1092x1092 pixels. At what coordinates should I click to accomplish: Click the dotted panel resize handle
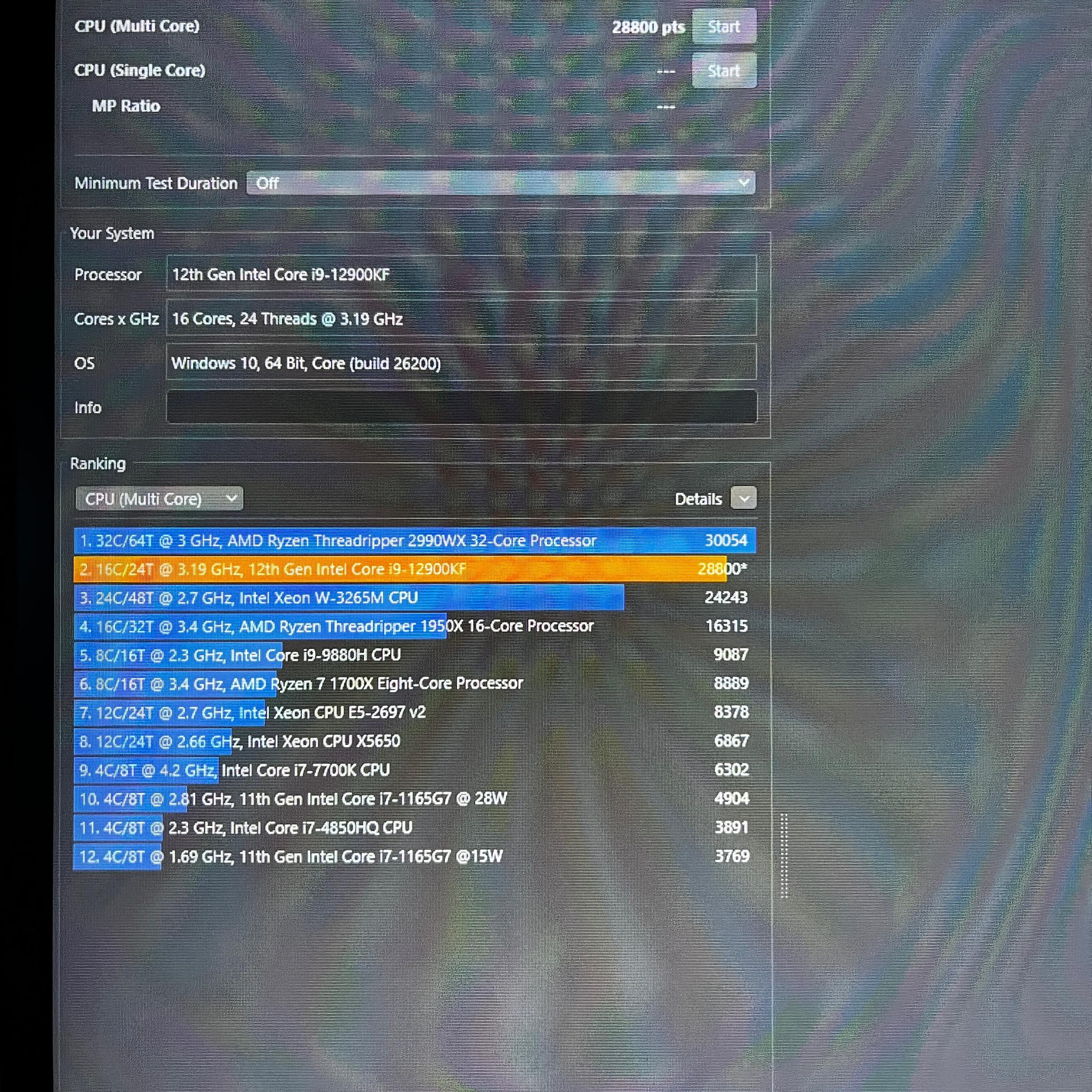tap(784, 856)
